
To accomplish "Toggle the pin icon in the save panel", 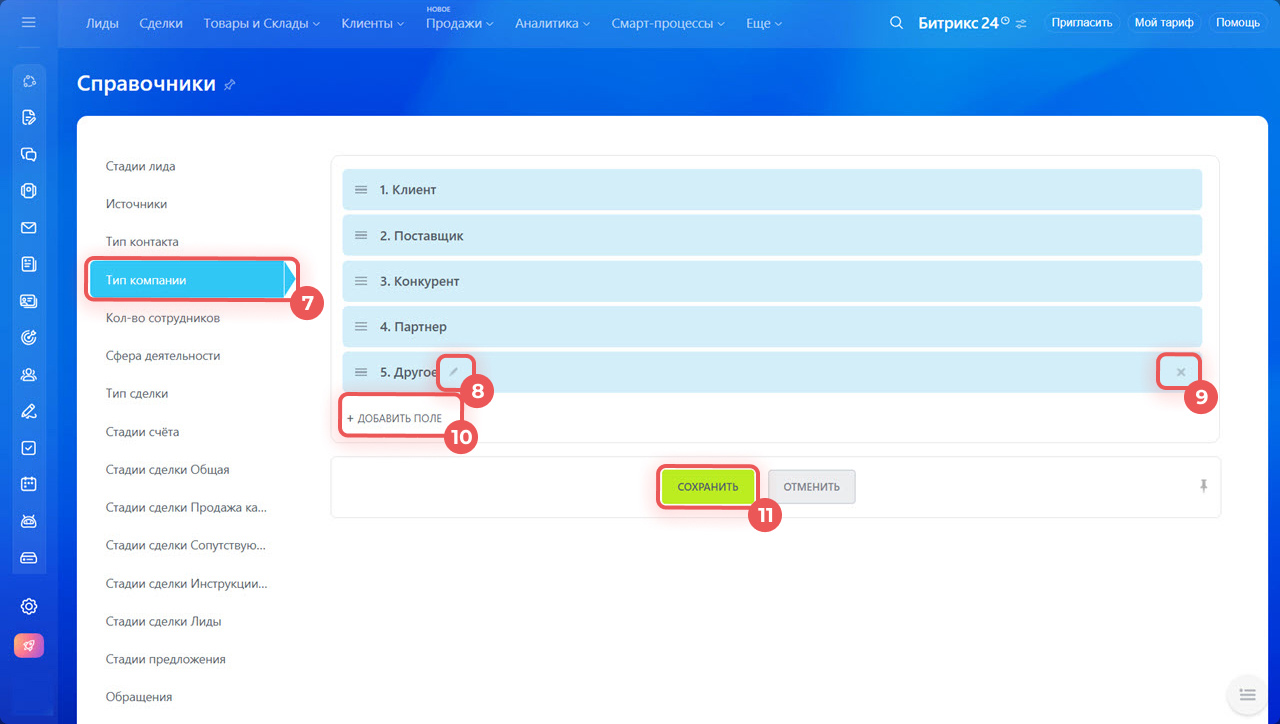I will pyautogui.click(x=1204, y=486).
